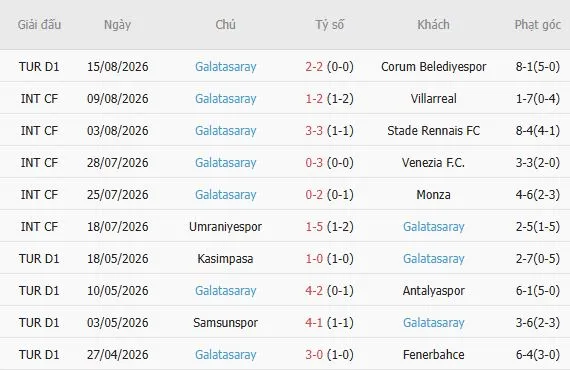Click the Tỷ số column header

329,25
